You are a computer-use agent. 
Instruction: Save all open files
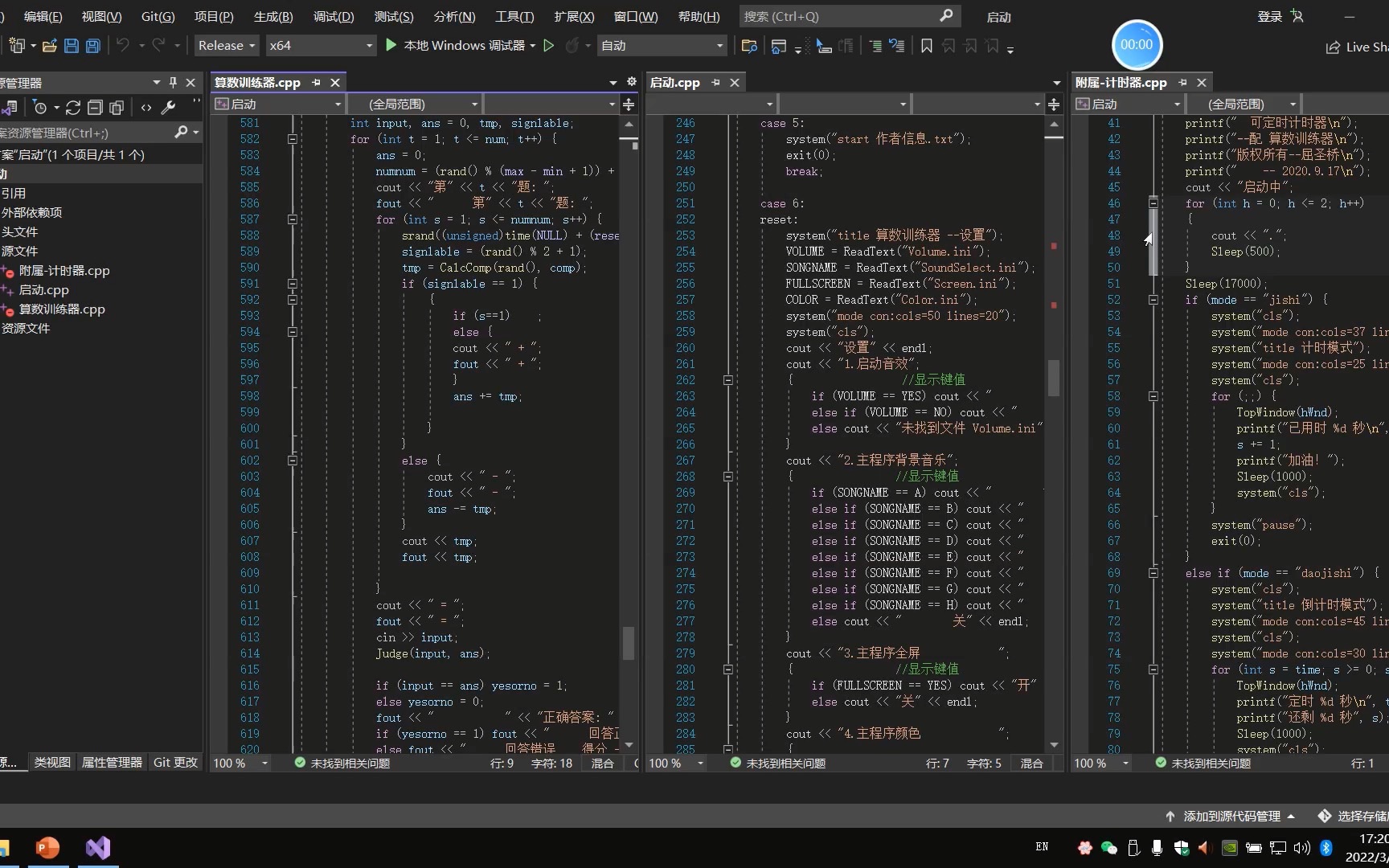(x=92, y=46)
